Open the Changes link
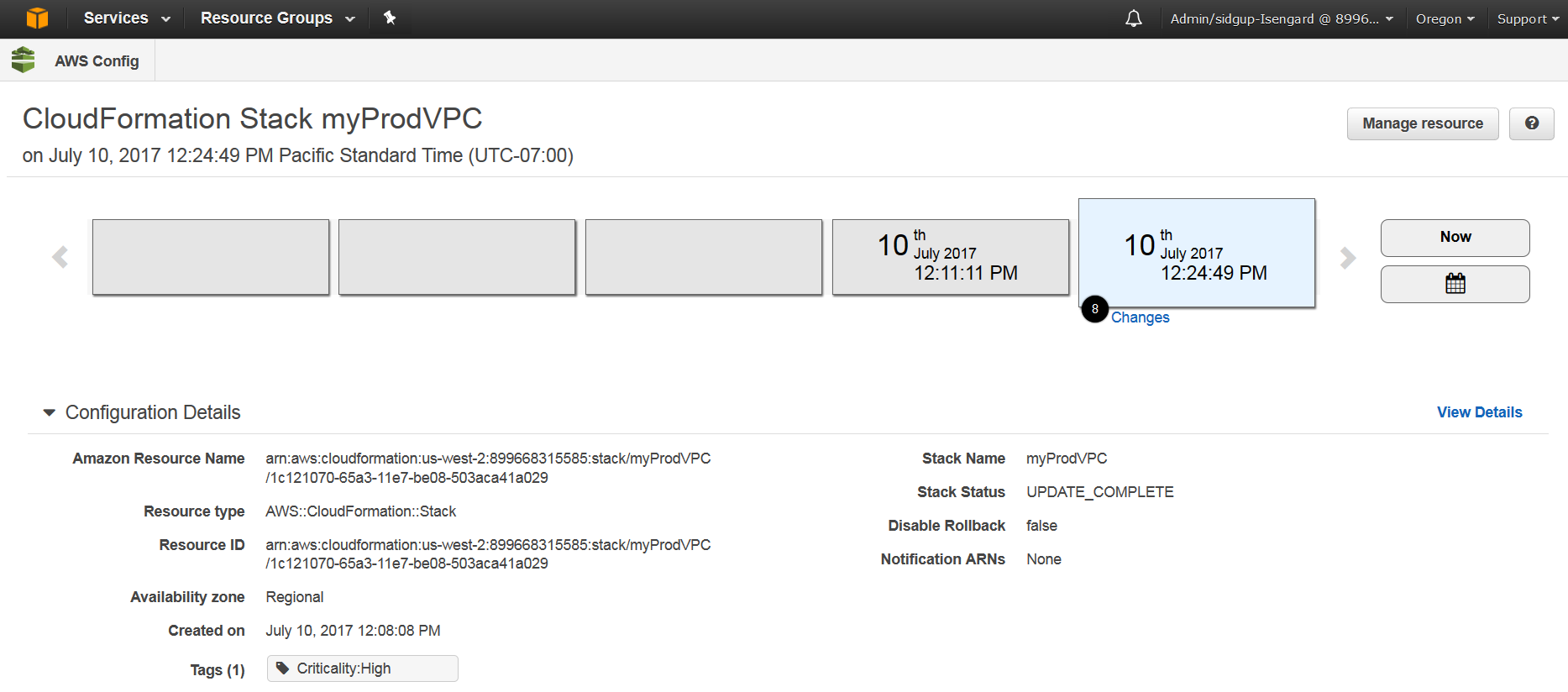This screenshot has width=1568, height=692. click(x=1140, y=317)
